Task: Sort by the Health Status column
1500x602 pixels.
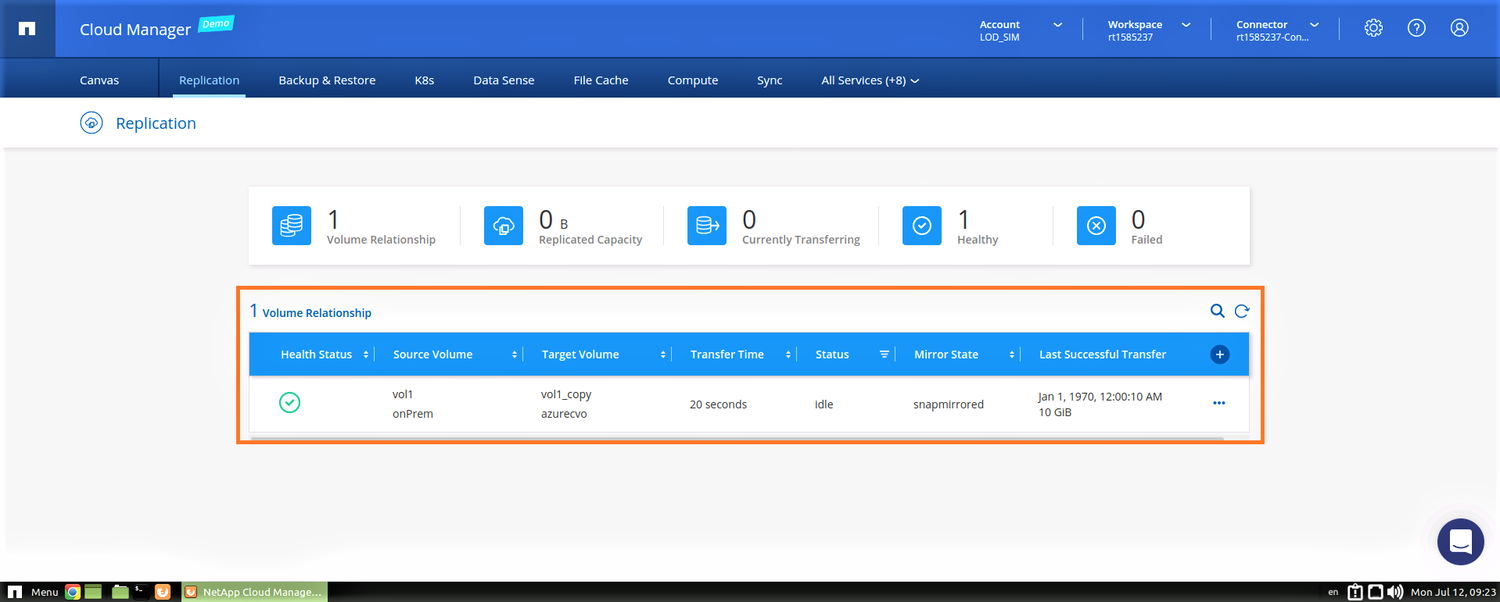Action: tap(366, 354)
